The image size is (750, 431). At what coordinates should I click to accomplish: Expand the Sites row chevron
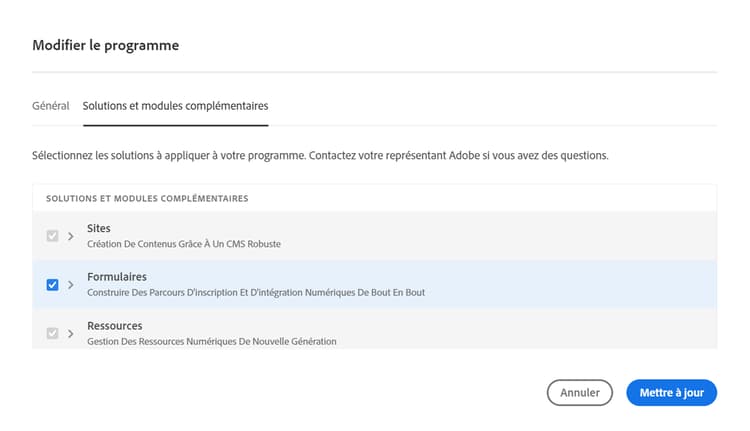(70, 236)
